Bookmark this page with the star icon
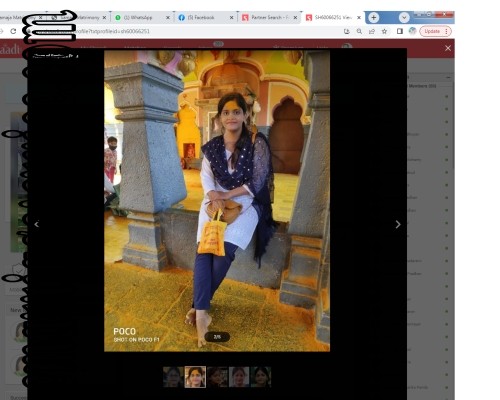The height and width of the screenshot is (400, 500). 384,31
